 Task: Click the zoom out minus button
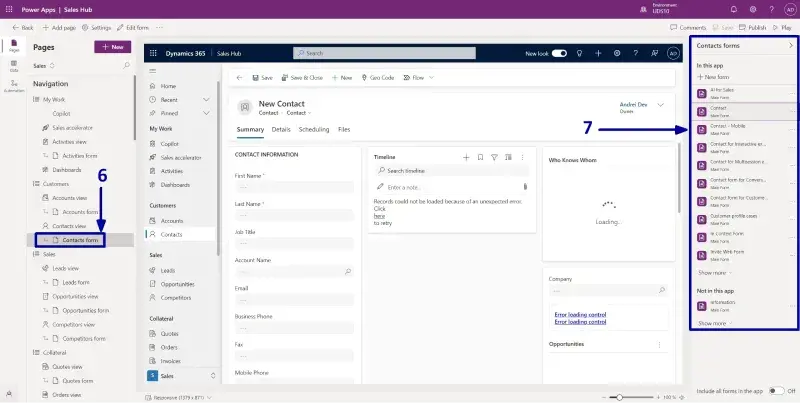(604, 397)
